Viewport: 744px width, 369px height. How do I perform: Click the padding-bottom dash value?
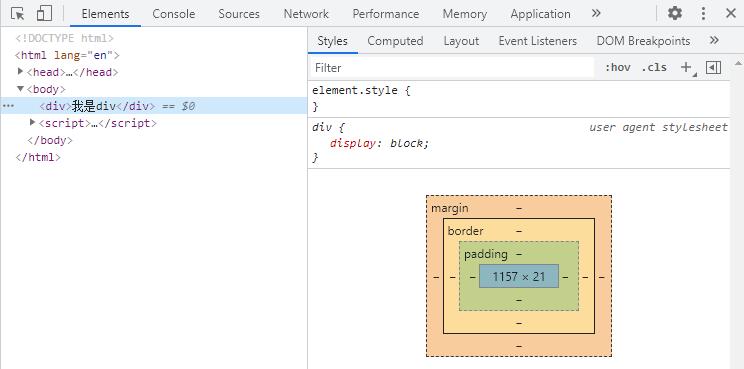tap(519, 300)
